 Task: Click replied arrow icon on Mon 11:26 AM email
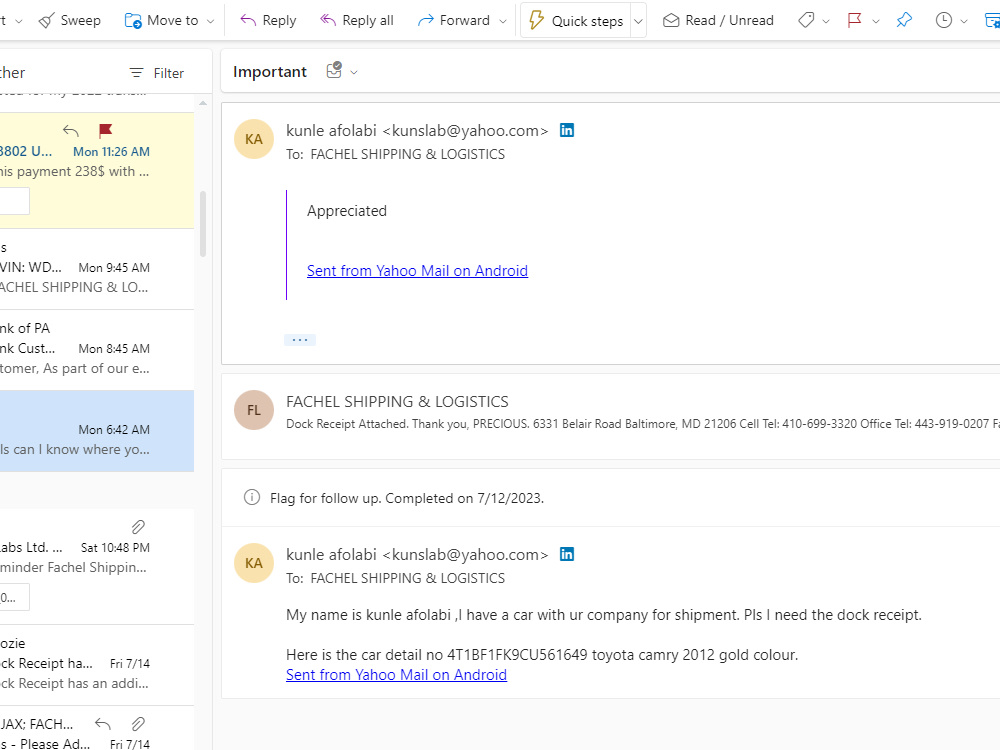pos(71,131)
